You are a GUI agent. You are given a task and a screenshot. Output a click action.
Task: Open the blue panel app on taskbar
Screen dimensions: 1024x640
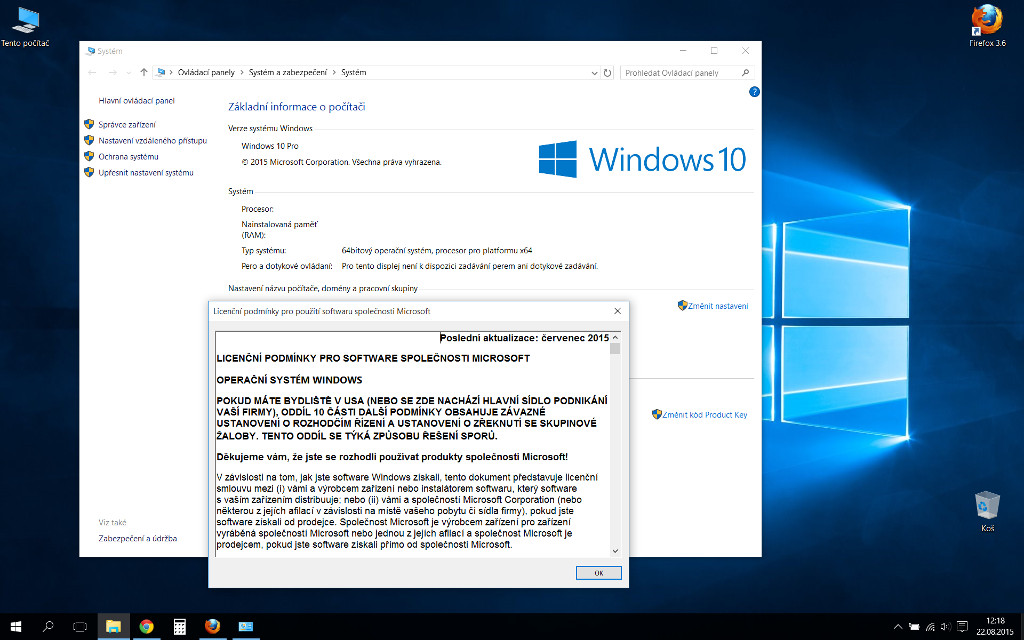[246, 627]
